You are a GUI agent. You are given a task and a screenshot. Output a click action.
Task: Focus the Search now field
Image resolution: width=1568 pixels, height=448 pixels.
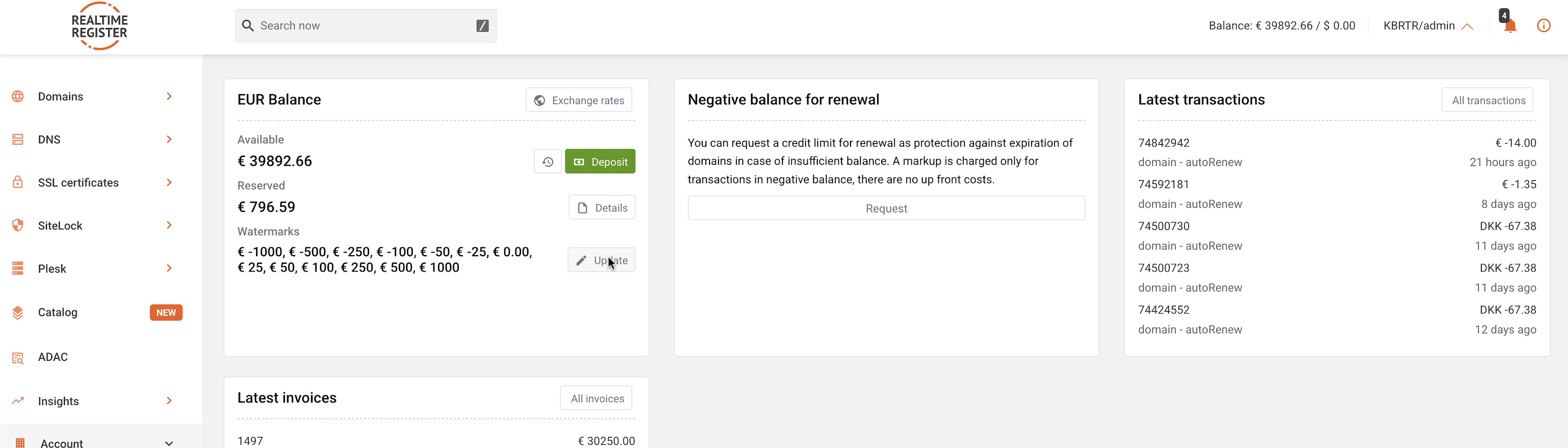pyautogui.click(x=366, y=25)
